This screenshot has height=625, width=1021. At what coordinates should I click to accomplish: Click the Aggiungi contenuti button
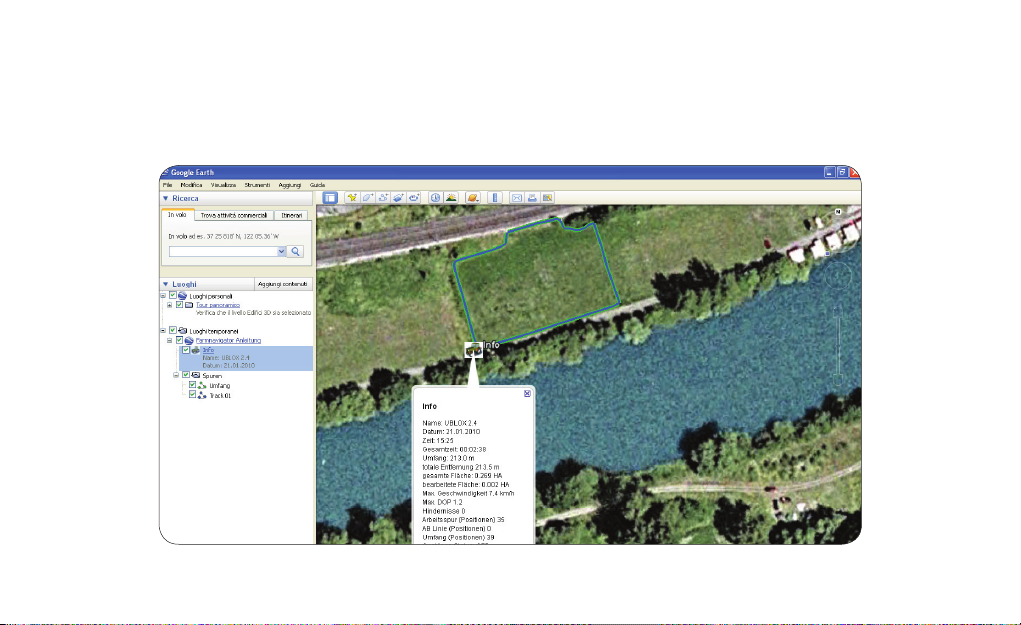[x=283, y=285]
